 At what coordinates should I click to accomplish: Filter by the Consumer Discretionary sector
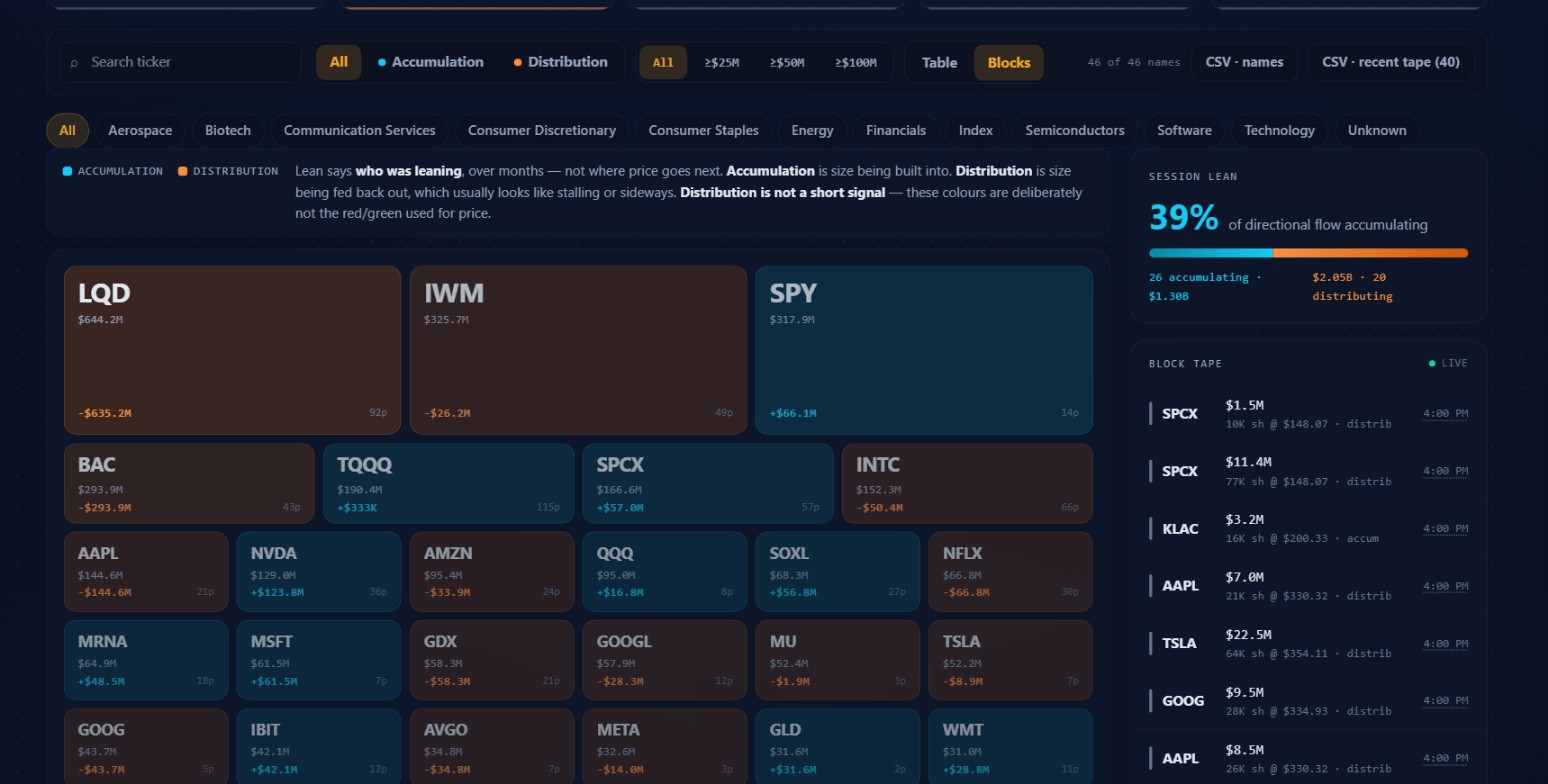tap(542, 130)
